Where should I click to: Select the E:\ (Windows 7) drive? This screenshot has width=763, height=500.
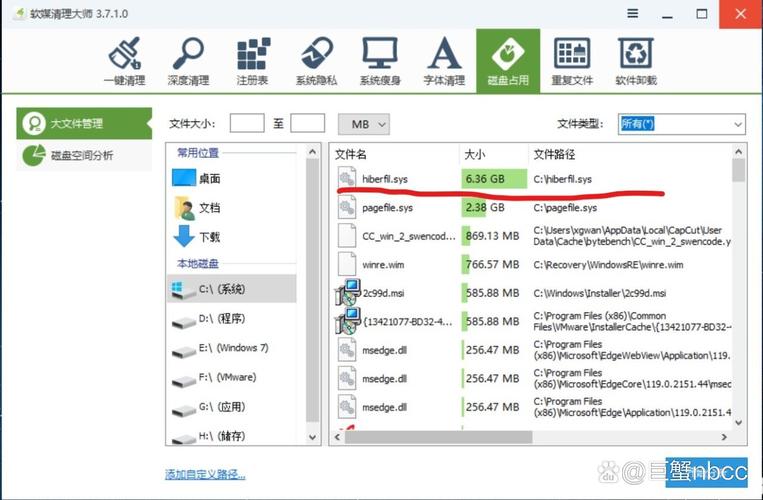pyautogui.click(x=231, y=348)
